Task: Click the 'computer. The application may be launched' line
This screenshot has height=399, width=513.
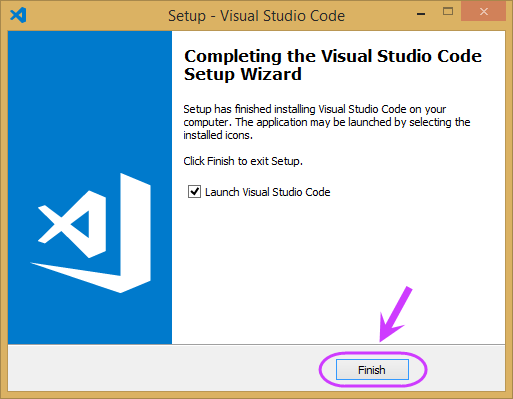Action: (327, 122)
